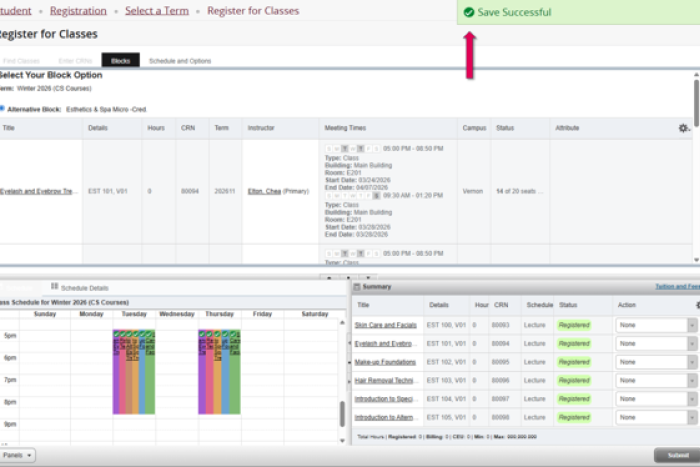
Task: Open Skin Care and Facials in Summary
Action: click(385, 325)
